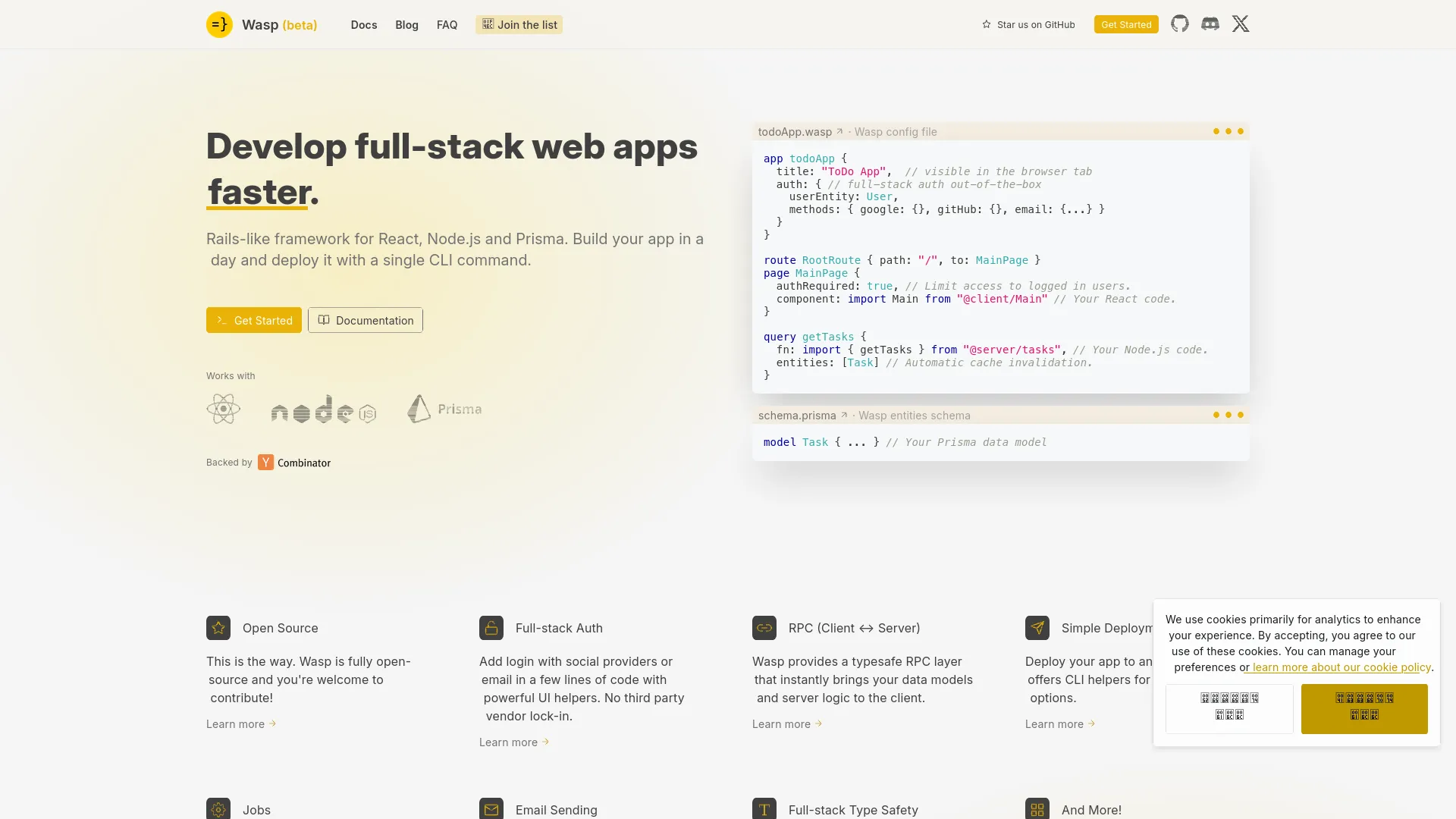Reject all cookies with the white button

(x=1229, y=709)
